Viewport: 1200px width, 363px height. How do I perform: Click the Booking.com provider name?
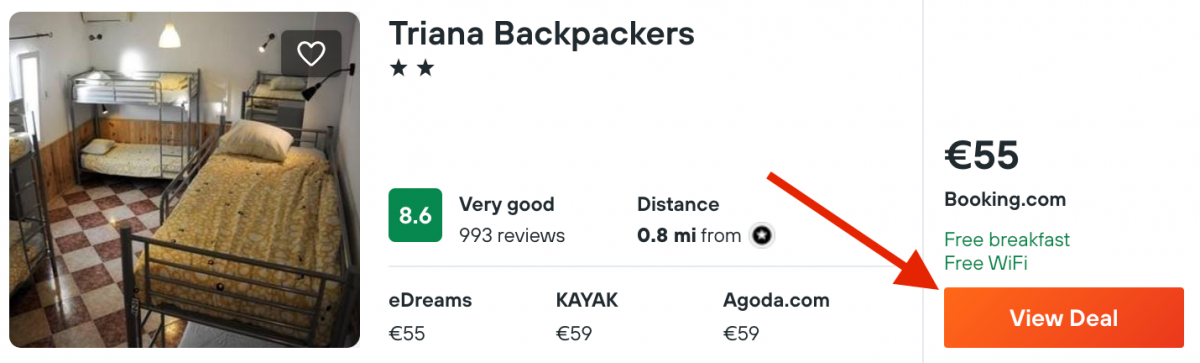coord(1005,200)
